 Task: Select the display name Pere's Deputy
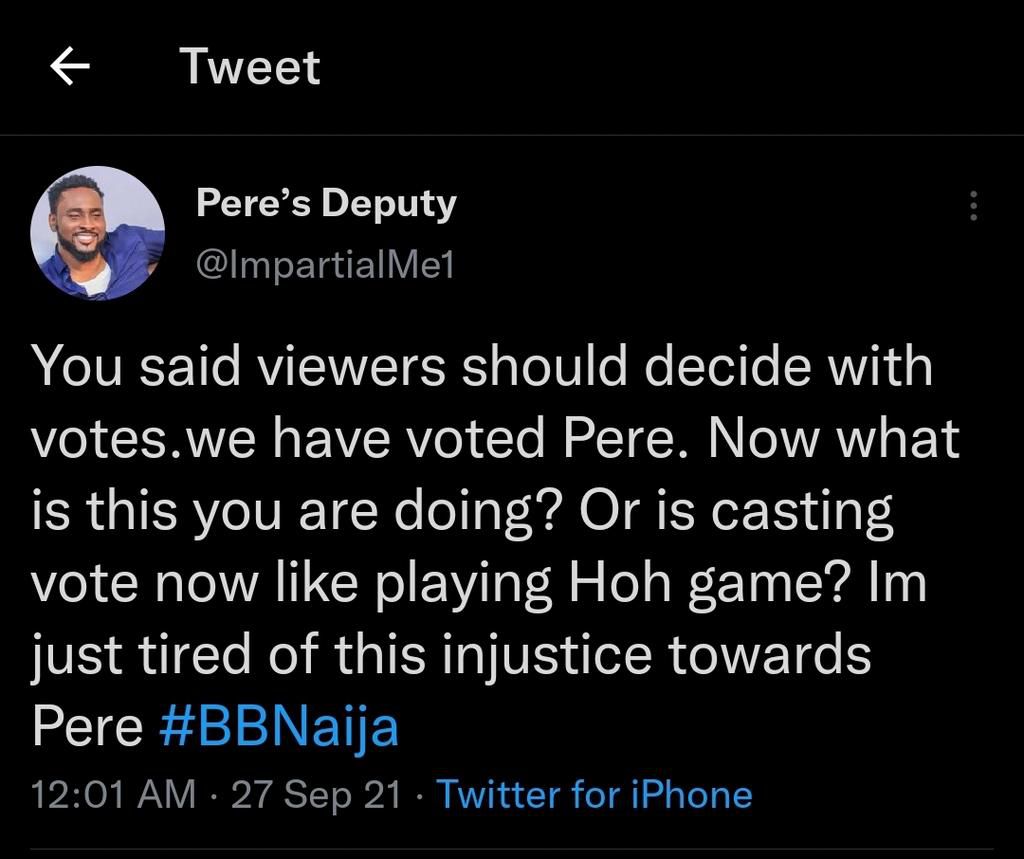click(326, 201)
